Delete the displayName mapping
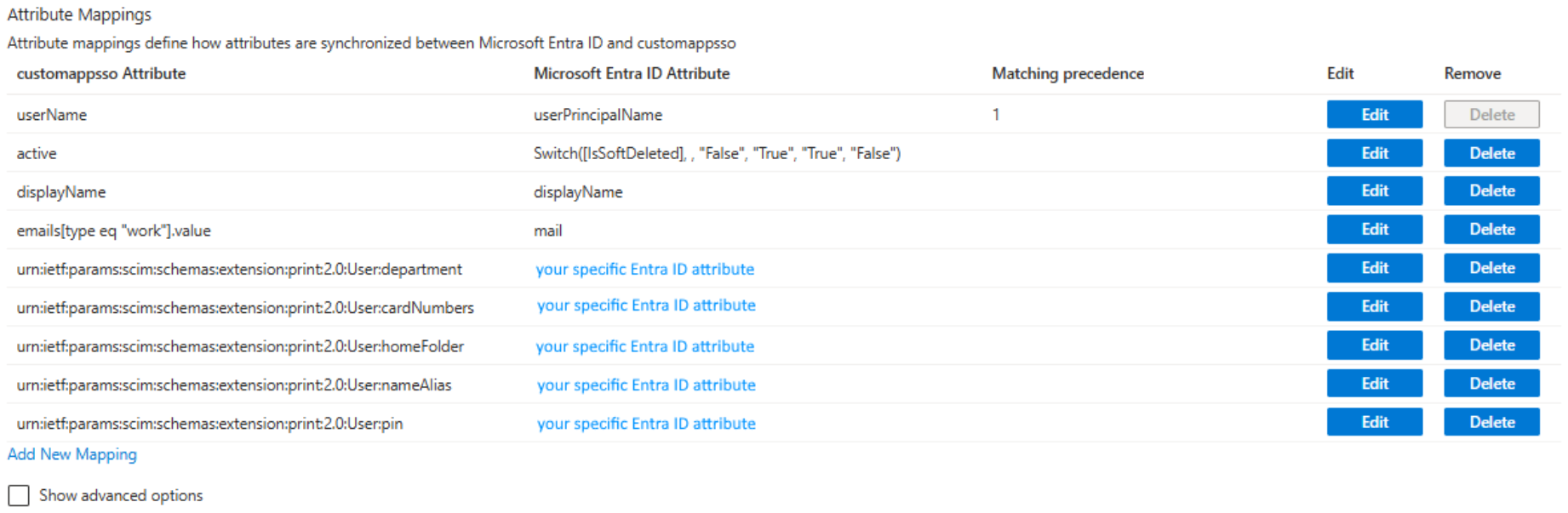The height and width of the screenshot is (513, 1568). point(1491,191)
